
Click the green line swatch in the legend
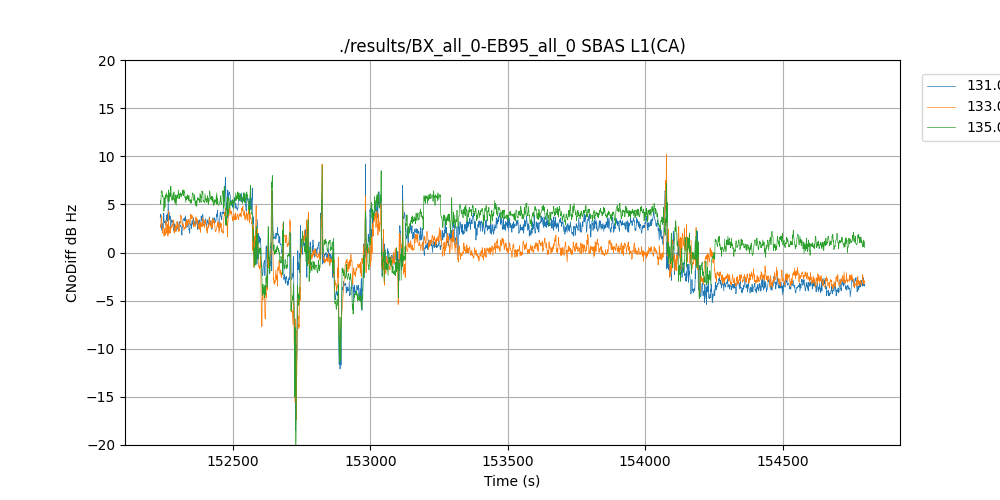tap(944, 127)
